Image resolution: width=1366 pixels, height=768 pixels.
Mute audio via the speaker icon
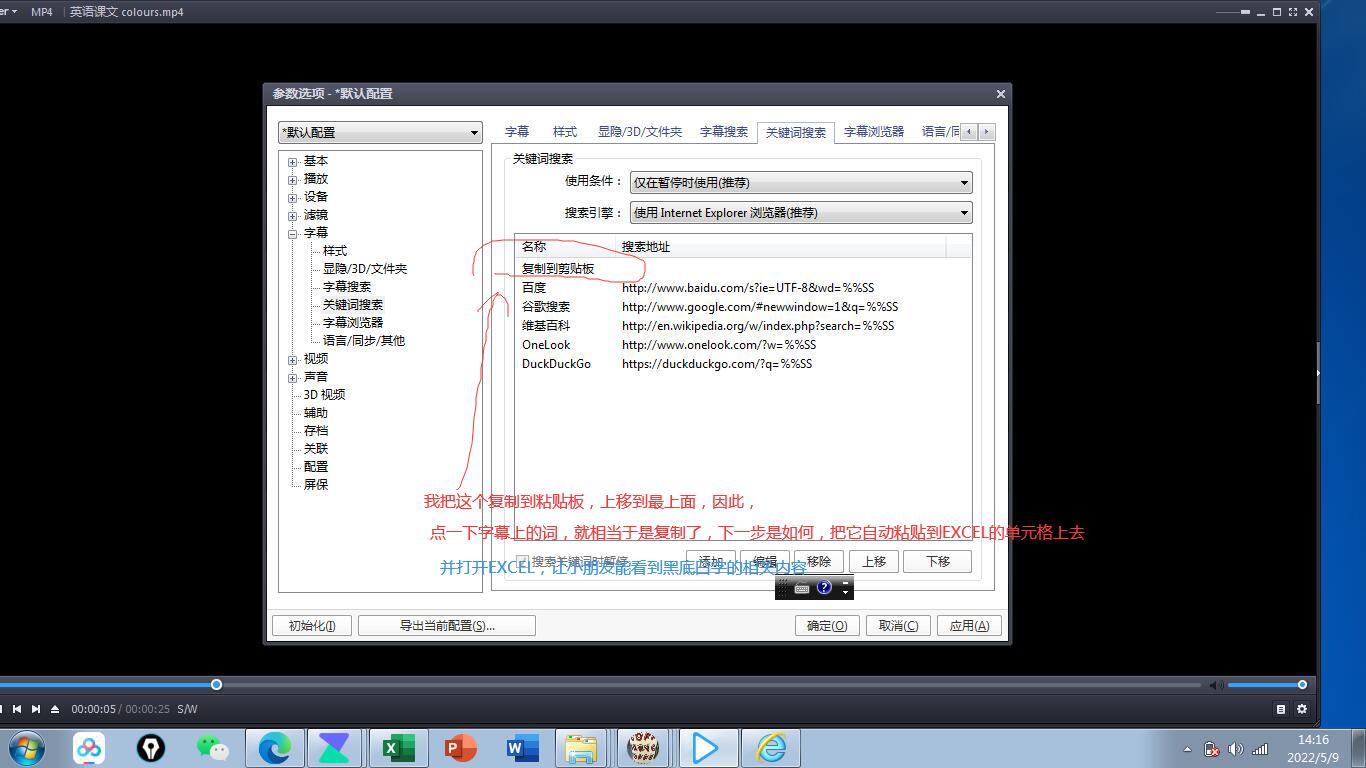click(1215, 685)
